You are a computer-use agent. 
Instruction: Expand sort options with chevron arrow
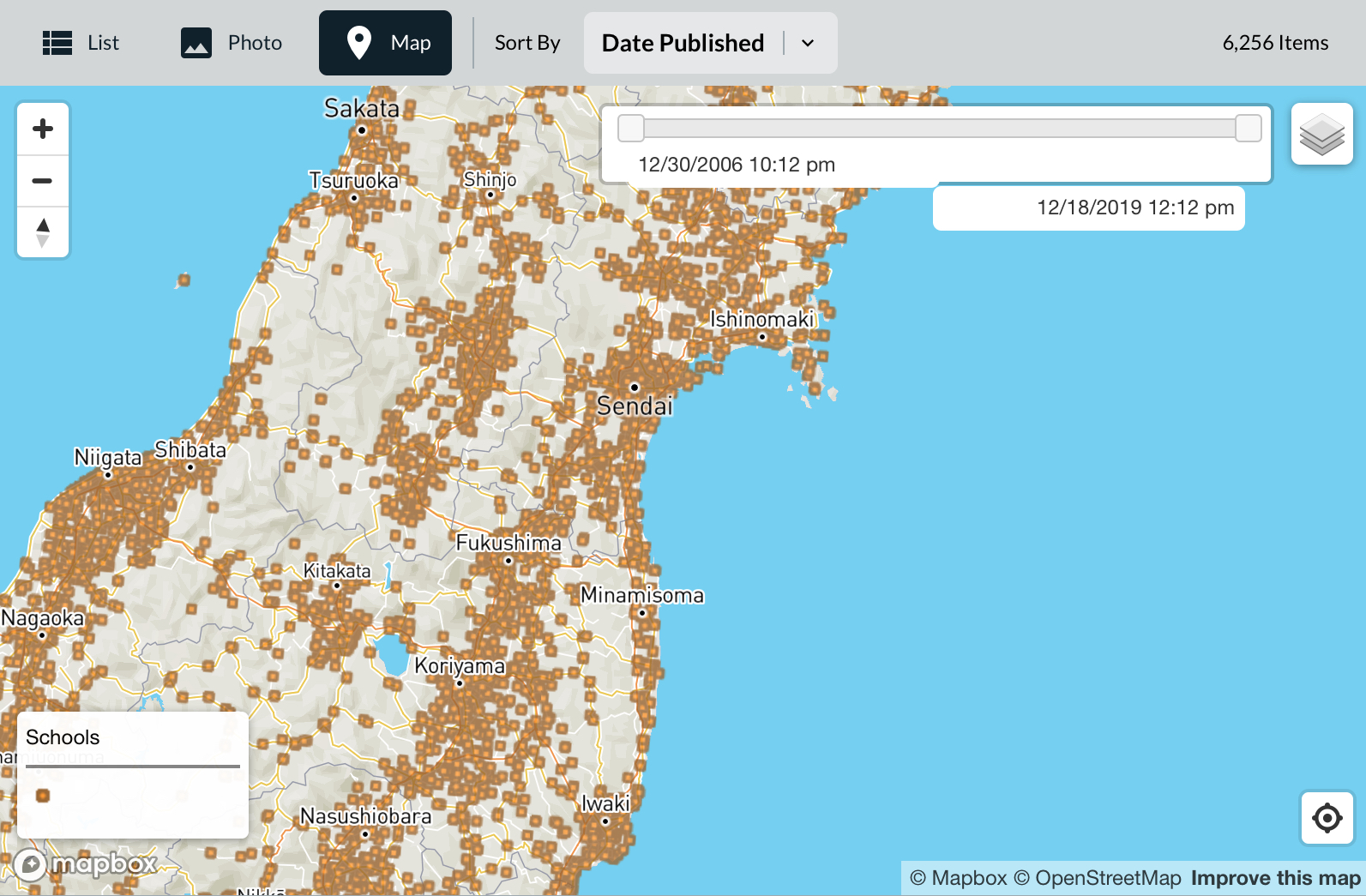(x=808, y=43)
